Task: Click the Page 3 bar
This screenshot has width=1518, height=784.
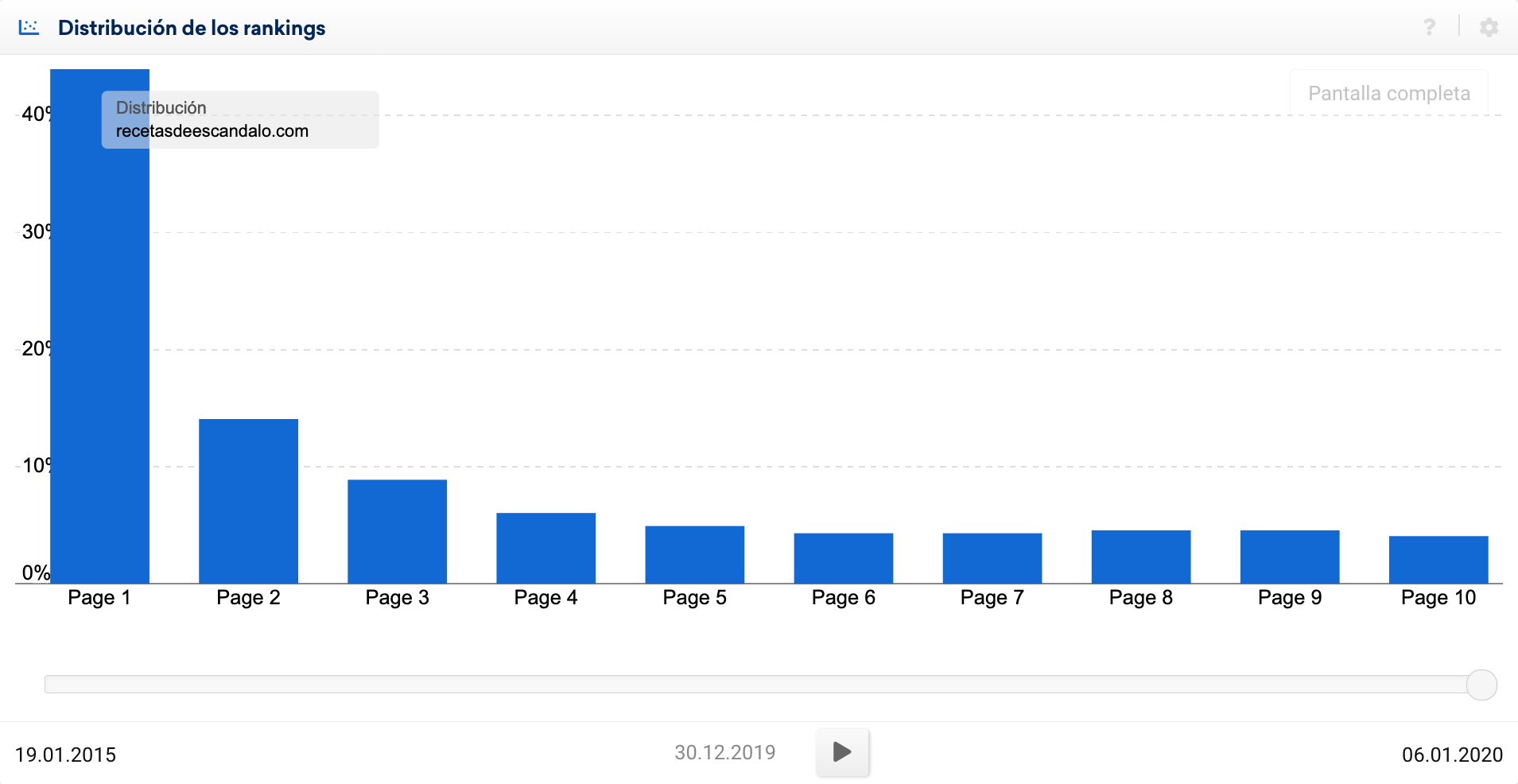Action: pos(397,531)
